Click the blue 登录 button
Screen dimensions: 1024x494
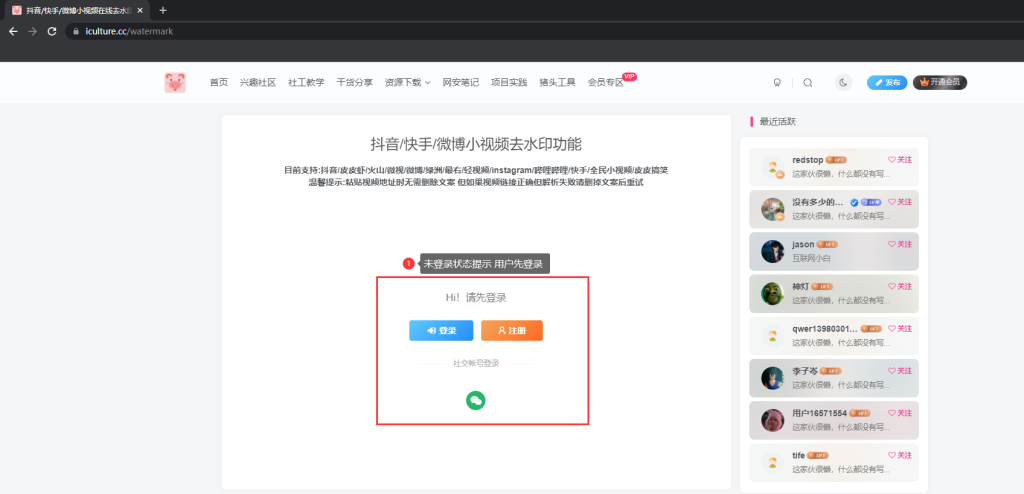[x=441, y=331]
